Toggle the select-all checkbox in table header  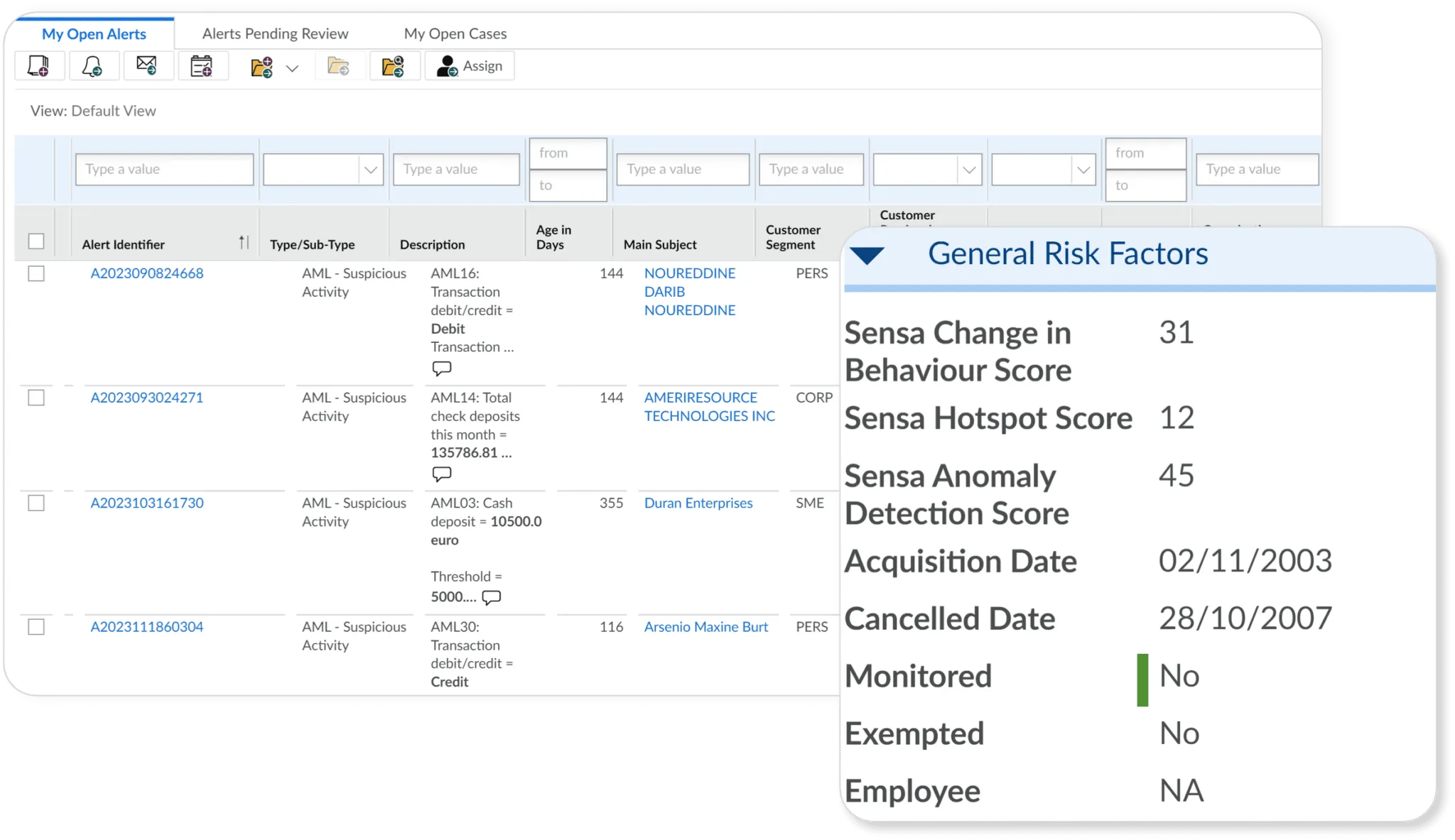[x=36, y=241]
